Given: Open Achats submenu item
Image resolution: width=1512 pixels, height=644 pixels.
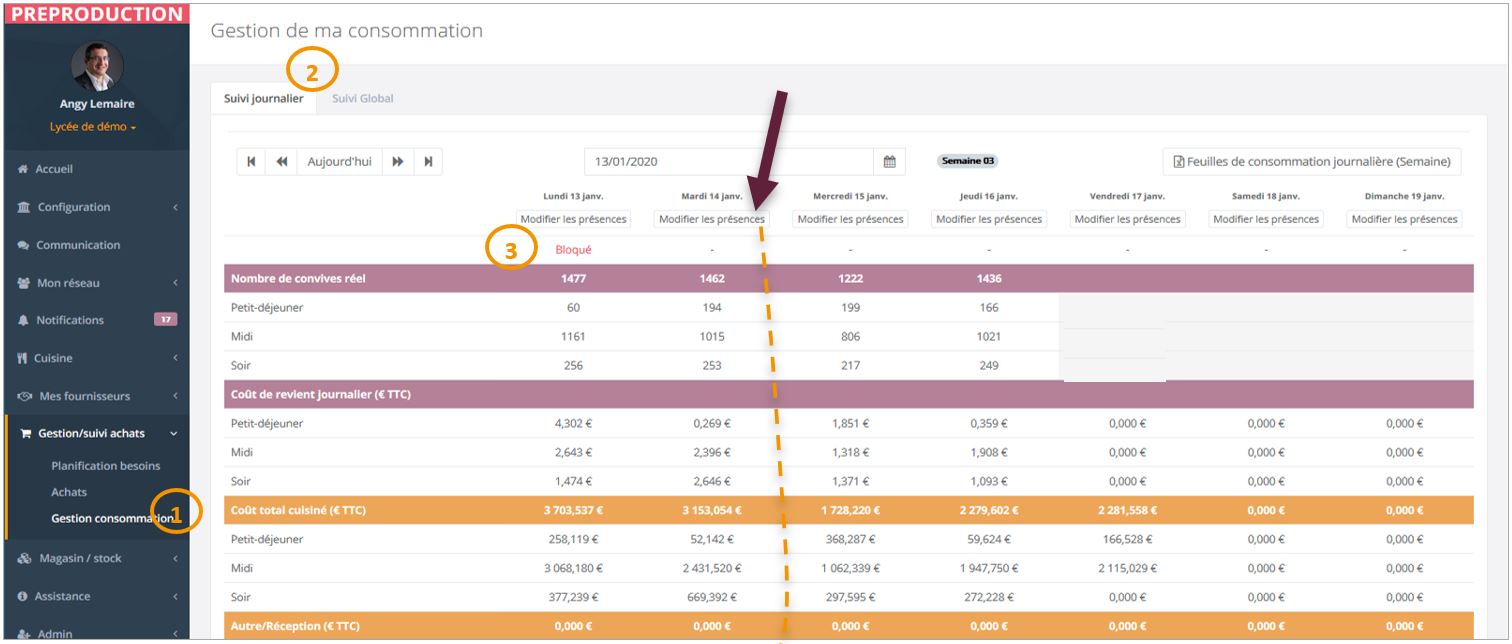Looking at the screenshot, I should coord(69,492).
